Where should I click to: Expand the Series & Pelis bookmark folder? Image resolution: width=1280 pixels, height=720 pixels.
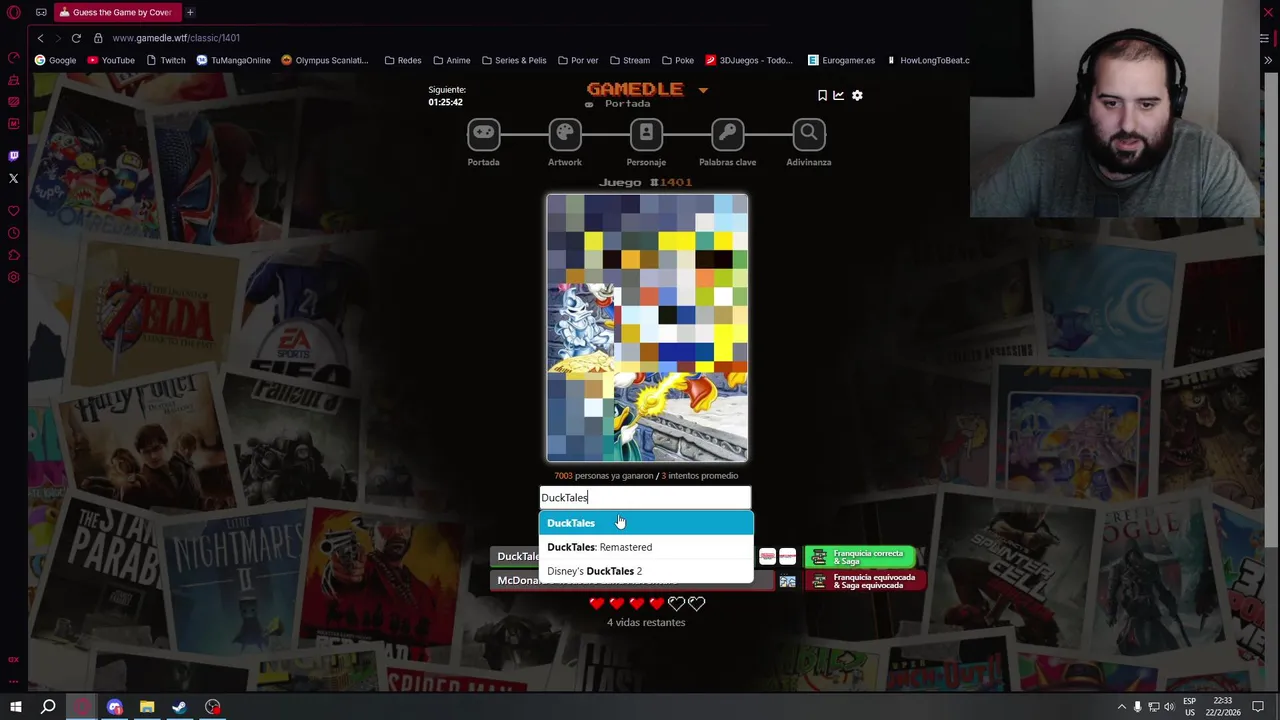[514, 60]
